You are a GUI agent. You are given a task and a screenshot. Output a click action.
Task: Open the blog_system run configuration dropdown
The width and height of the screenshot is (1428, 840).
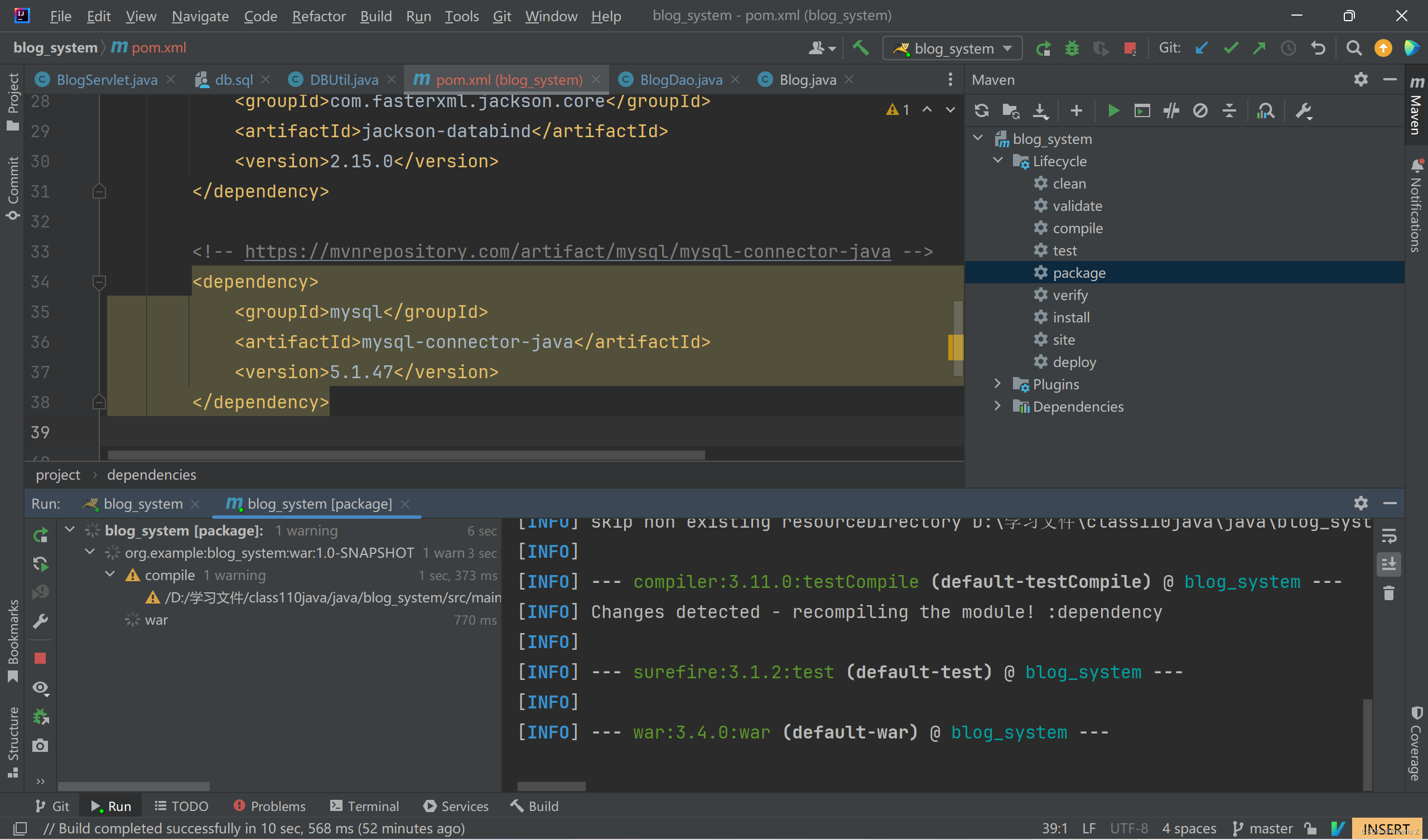point(953,48)
